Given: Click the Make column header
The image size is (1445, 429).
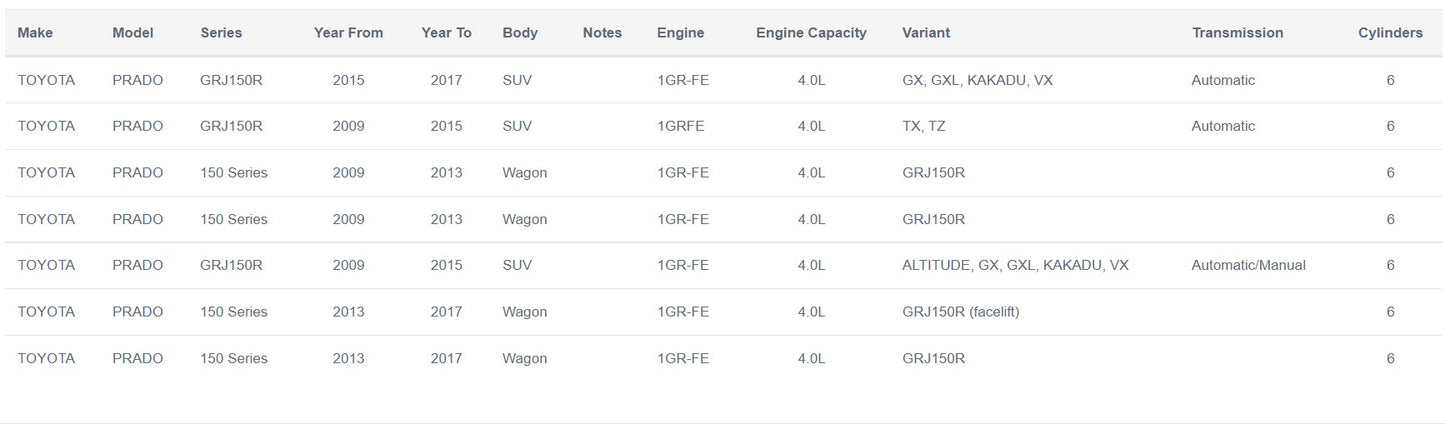Looking at the screenshot, I should [35, 33].
